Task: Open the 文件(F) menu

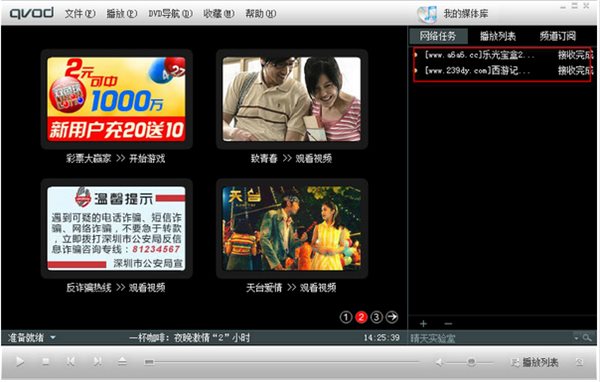Action: pos(80,14)
